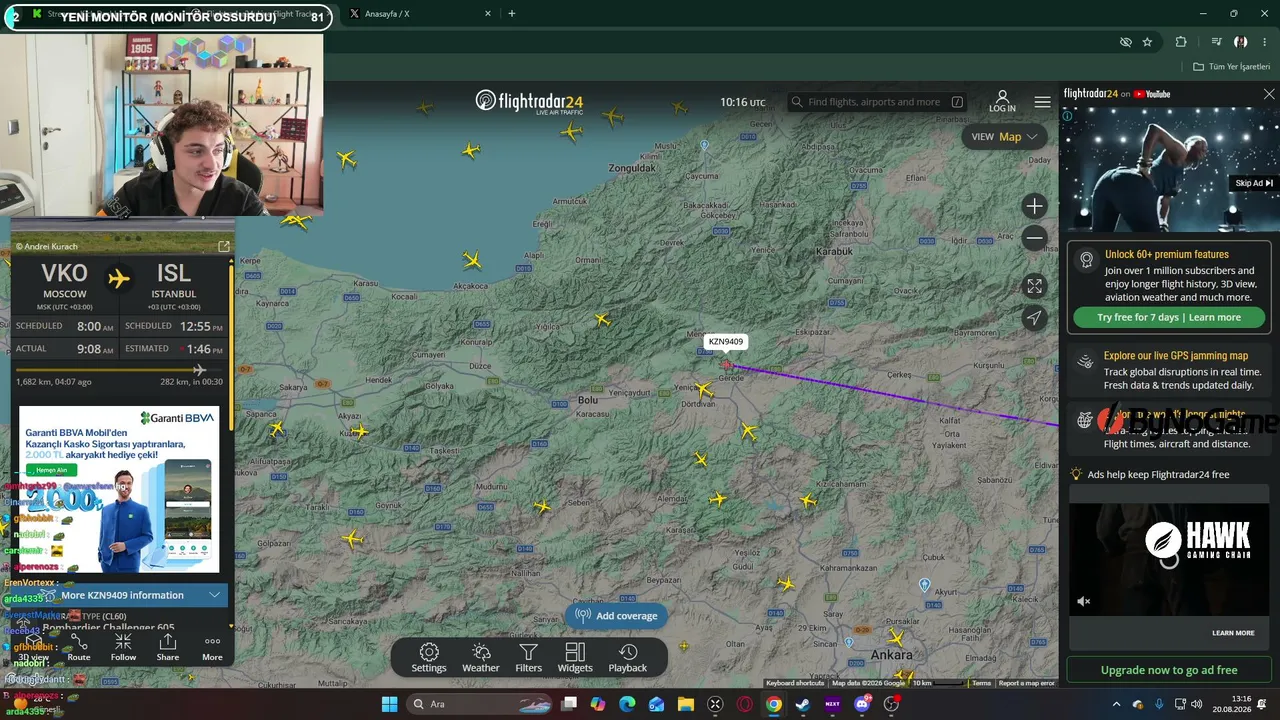Open the Settings gear in bottom map toolbar

pyautogui.click(x=429, y=658)
